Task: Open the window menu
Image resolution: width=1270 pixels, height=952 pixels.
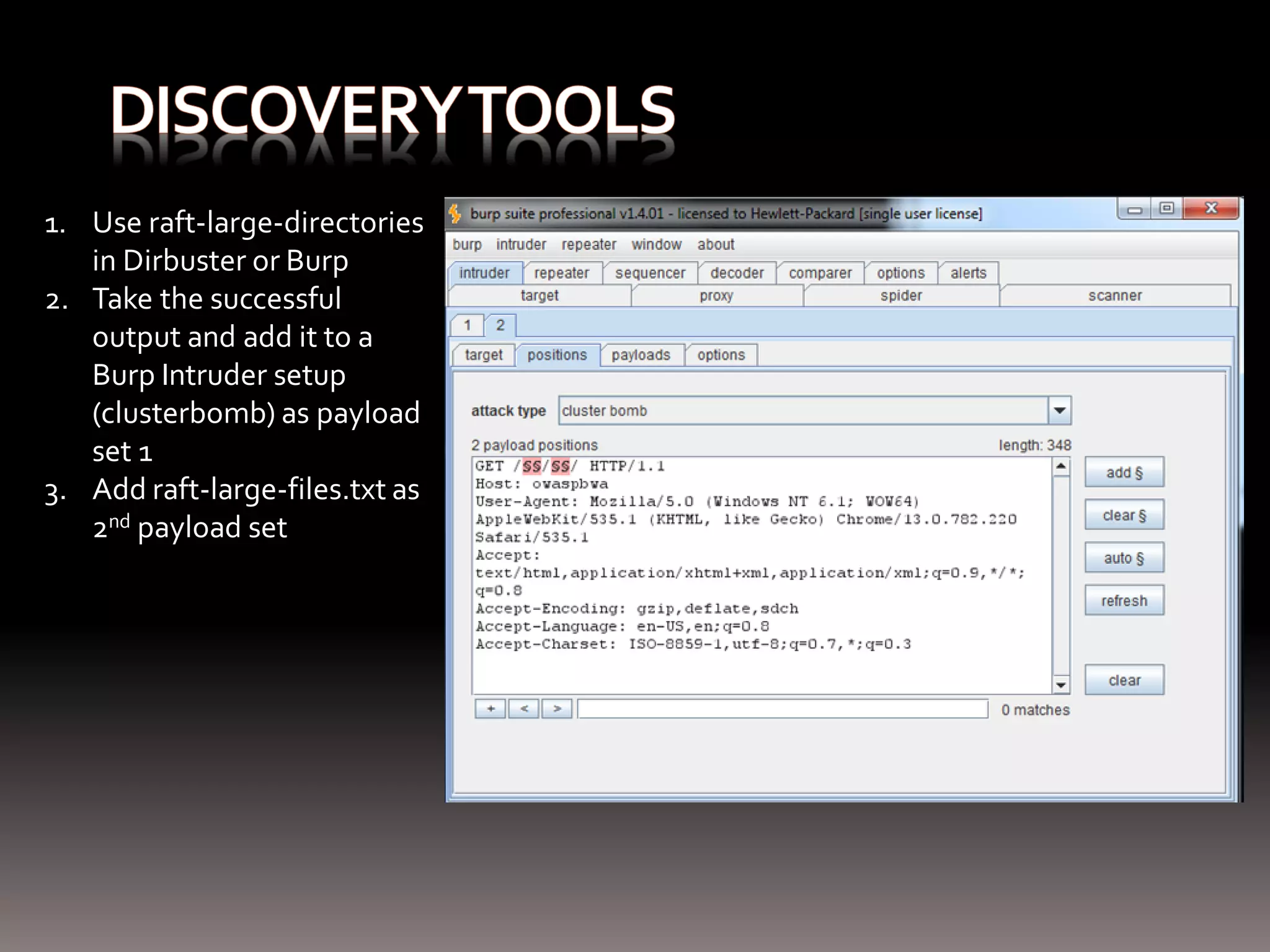Action: (x=656, y=245)
